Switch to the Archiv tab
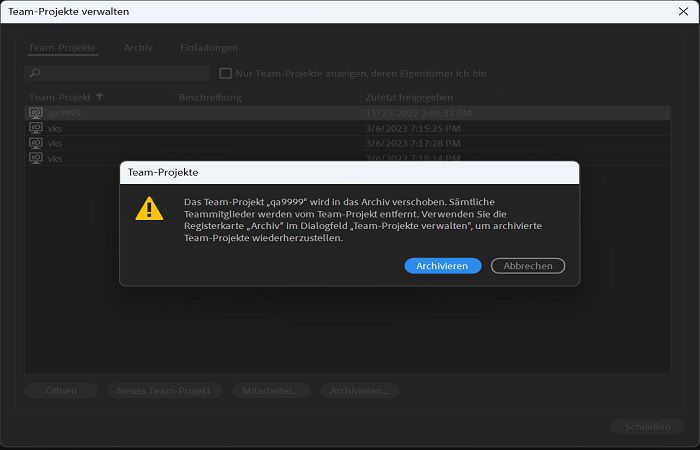700x450 pixels. 138,48
